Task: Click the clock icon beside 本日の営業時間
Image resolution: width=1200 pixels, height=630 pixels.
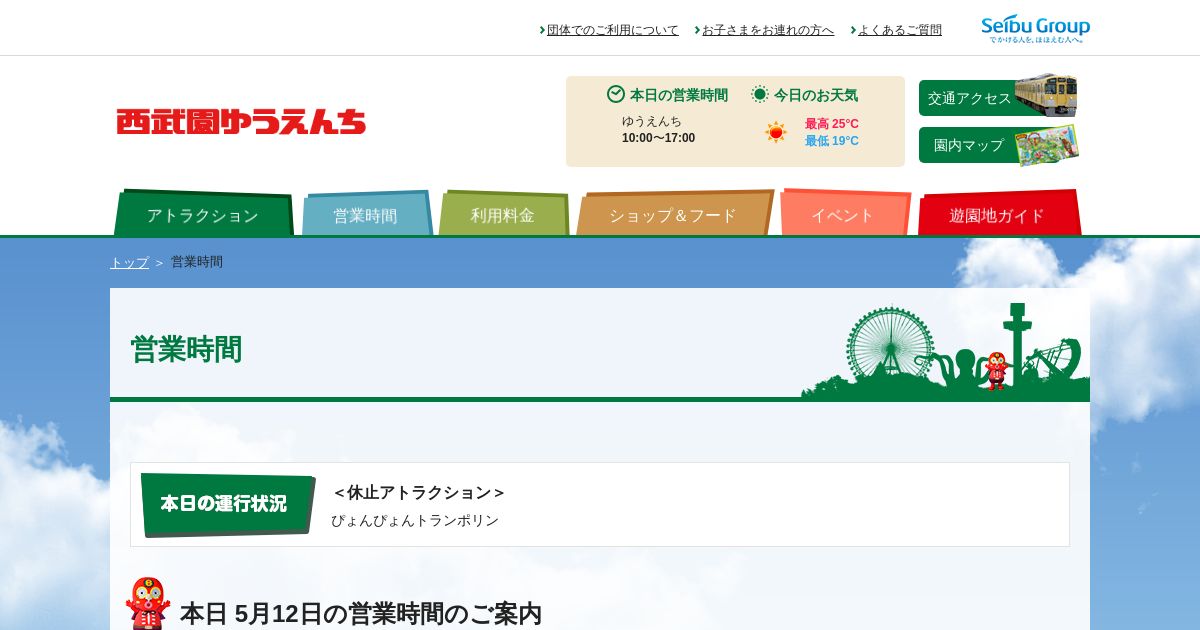Action: point(616,94)
